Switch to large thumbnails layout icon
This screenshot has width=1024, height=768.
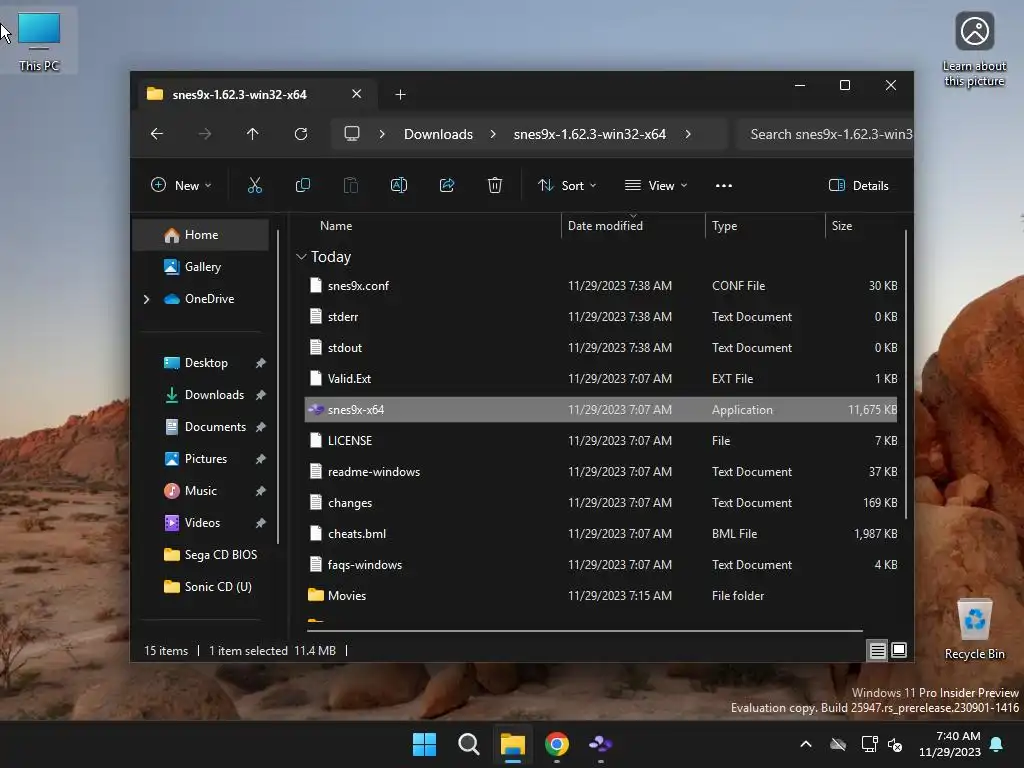899,650
